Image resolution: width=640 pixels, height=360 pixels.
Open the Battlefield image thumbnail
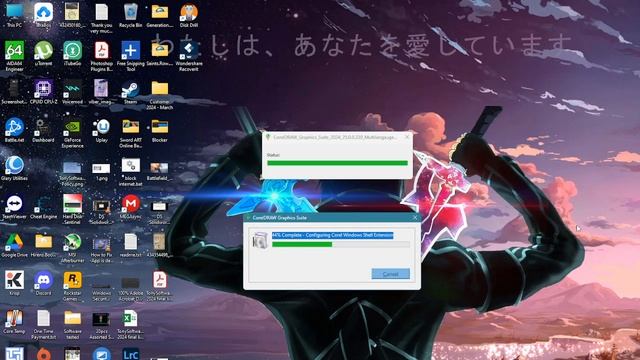pyautogui.click(x=160, y=171)
